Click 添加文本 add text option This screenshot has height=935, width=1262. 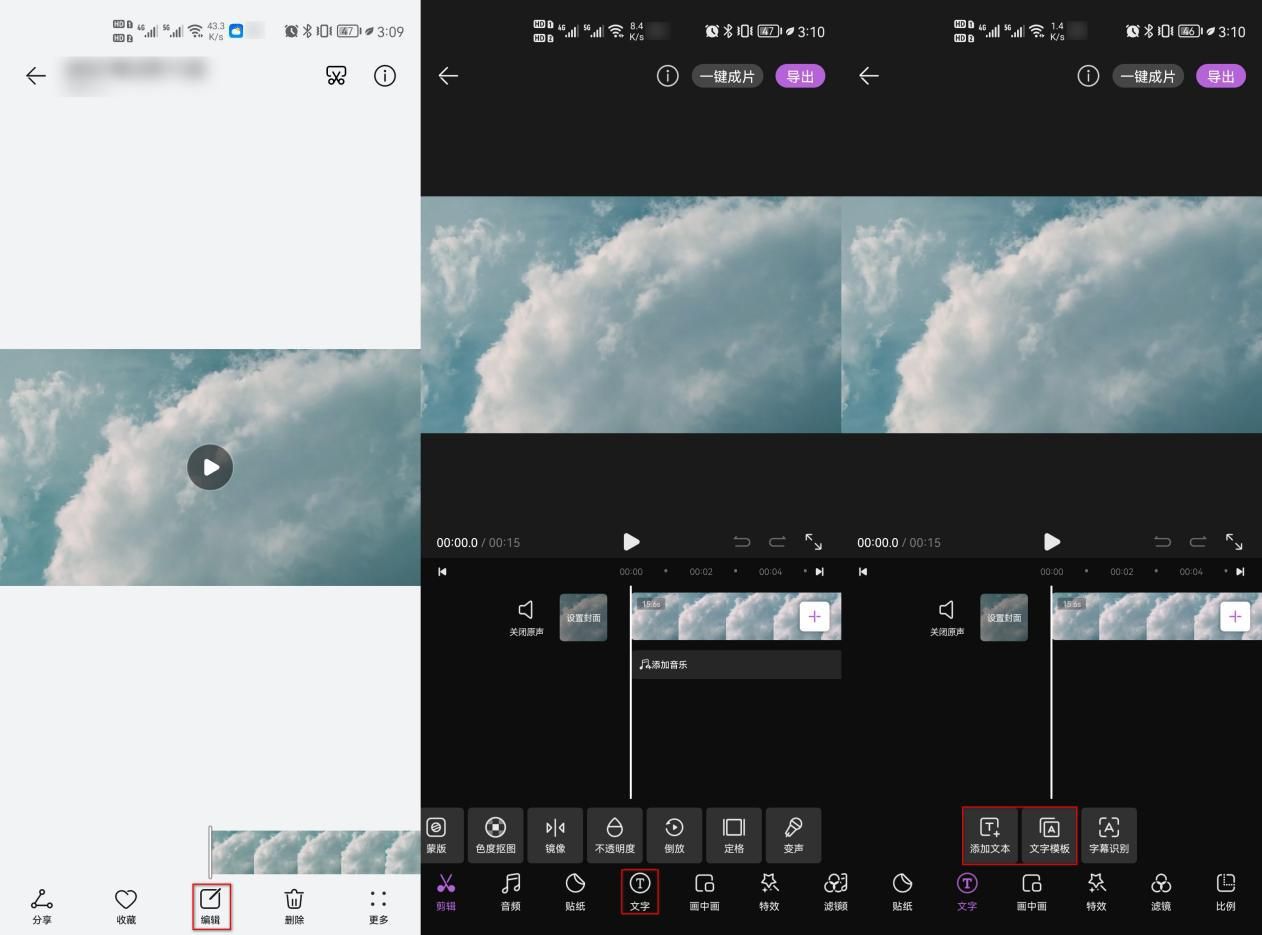point(990,836)
